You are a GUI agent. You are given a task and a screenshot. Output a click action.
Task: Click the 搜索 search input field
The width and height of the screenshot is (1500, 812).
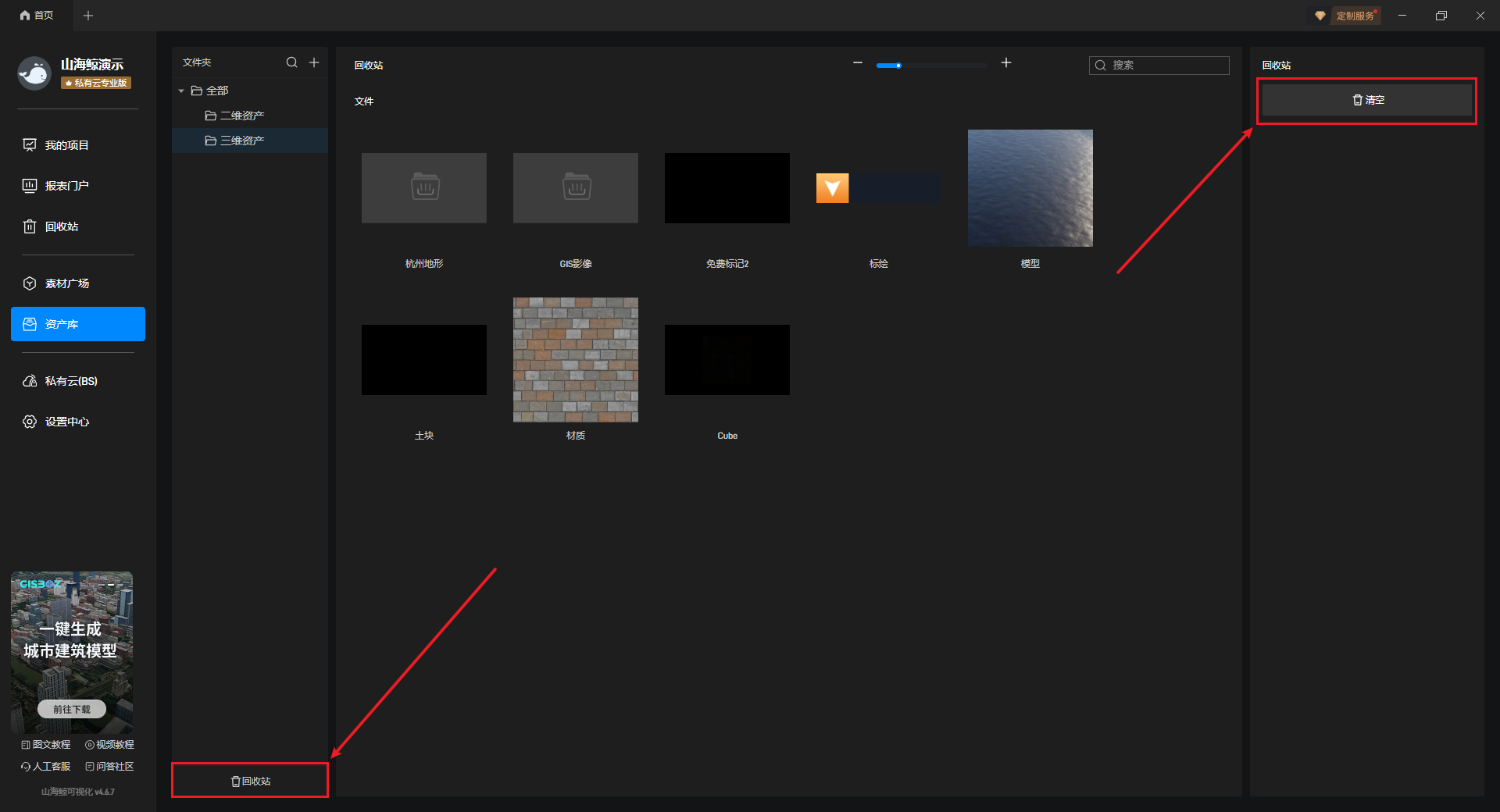[1166, 66]
